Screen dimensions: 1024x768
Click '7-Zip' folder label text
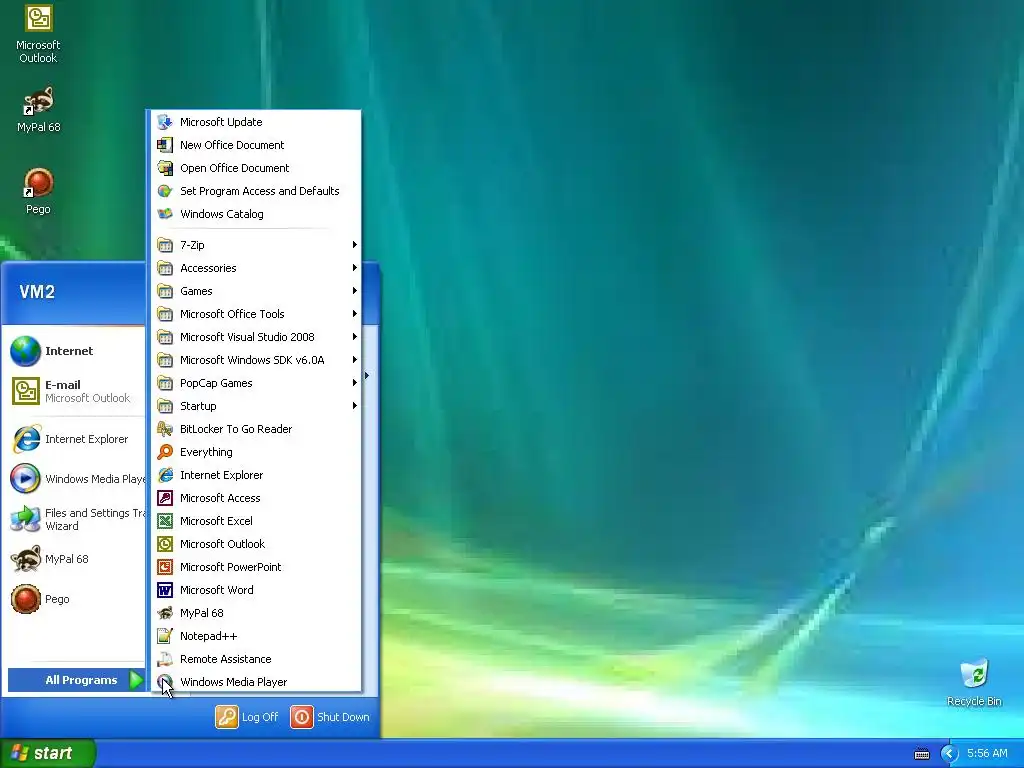192,245
